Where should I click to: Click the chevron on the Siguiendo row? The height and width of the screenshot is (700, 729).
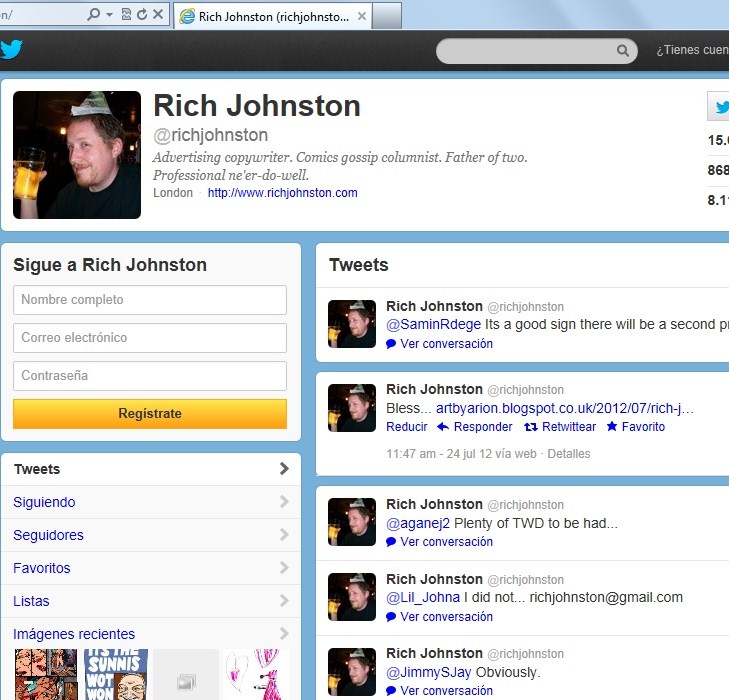coord(284,502)
